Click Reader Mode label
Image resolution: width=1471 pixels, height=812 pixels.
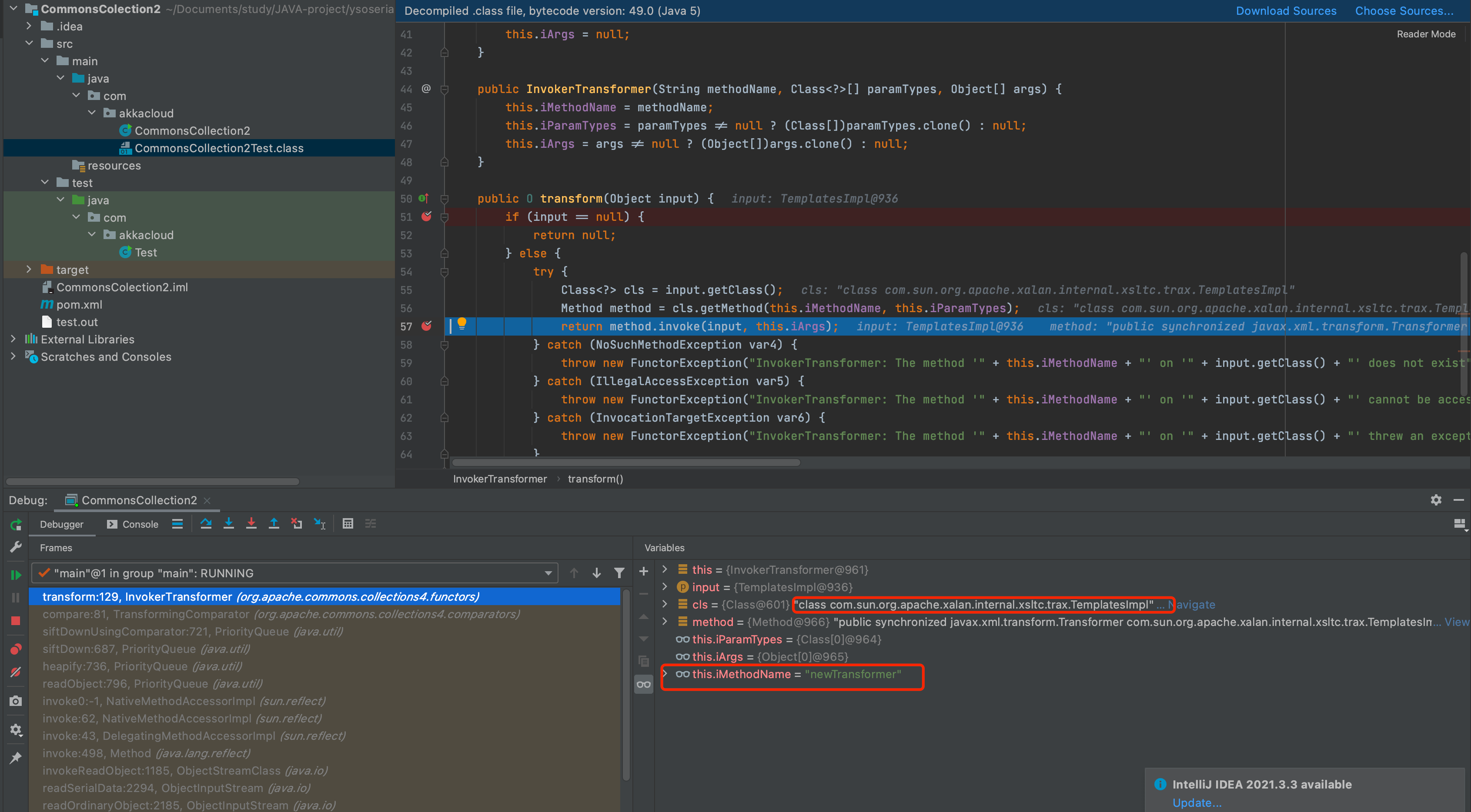point(1426,34)
